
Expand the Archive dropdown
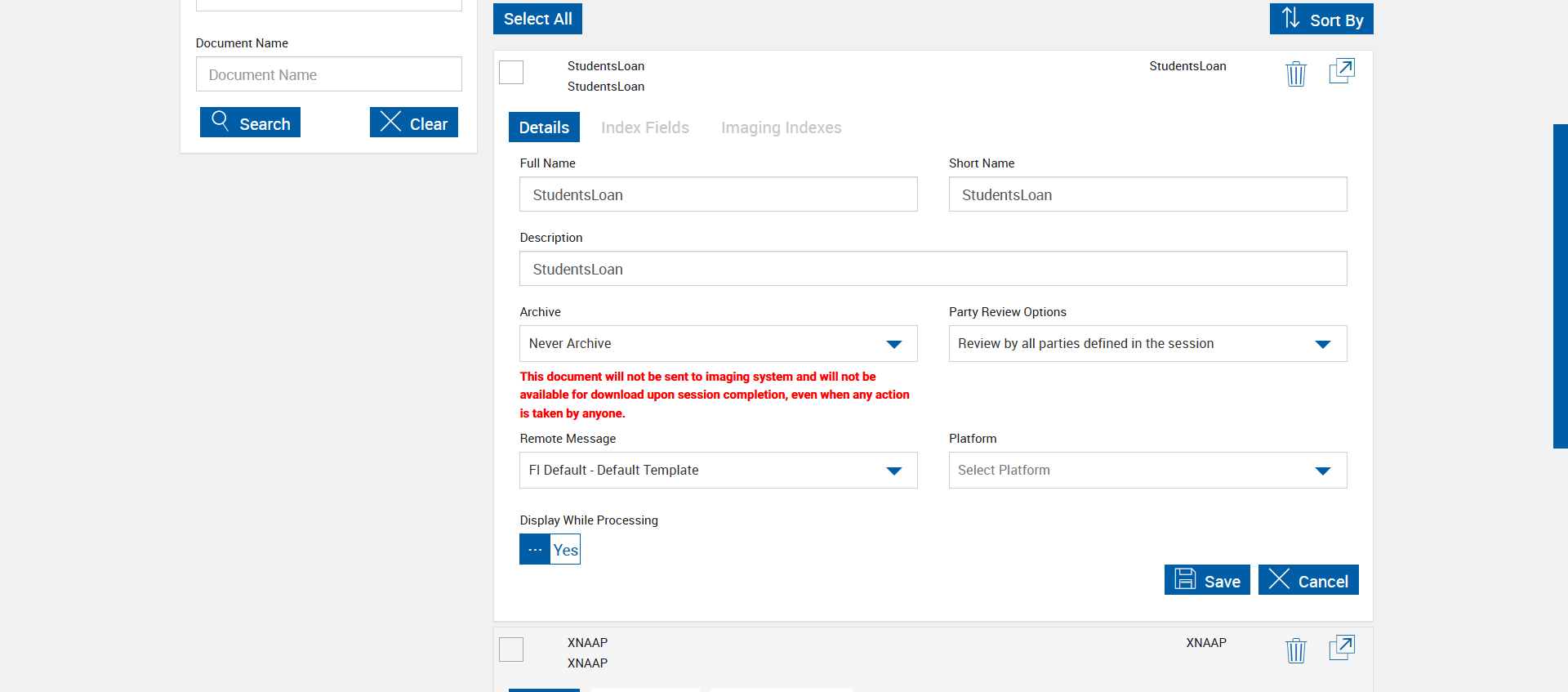coord(718,344)
